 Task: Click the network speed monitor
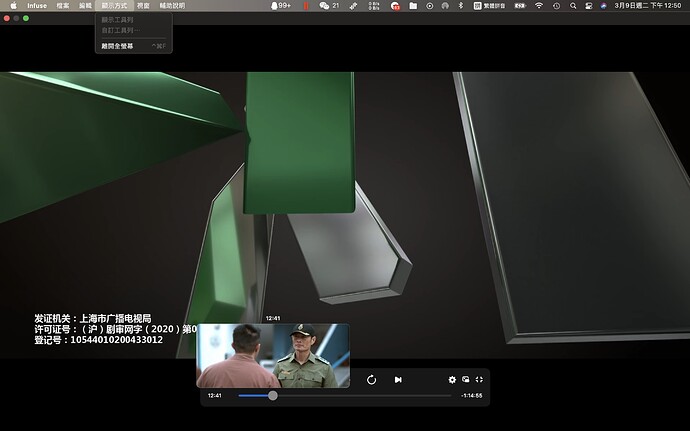coord(374,6)
